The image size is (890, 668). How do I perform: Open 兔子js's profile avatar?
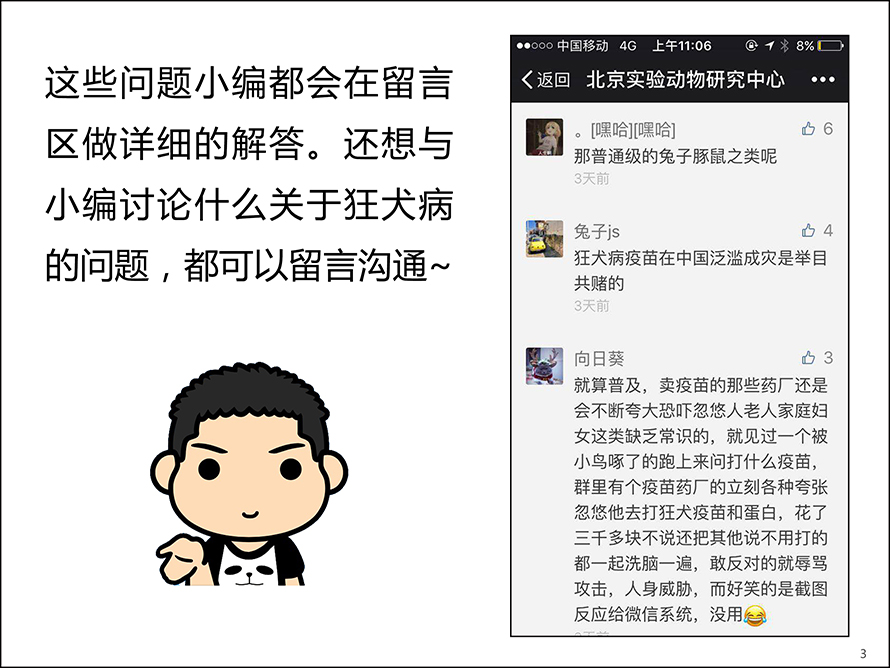click(x=544, y=239)
